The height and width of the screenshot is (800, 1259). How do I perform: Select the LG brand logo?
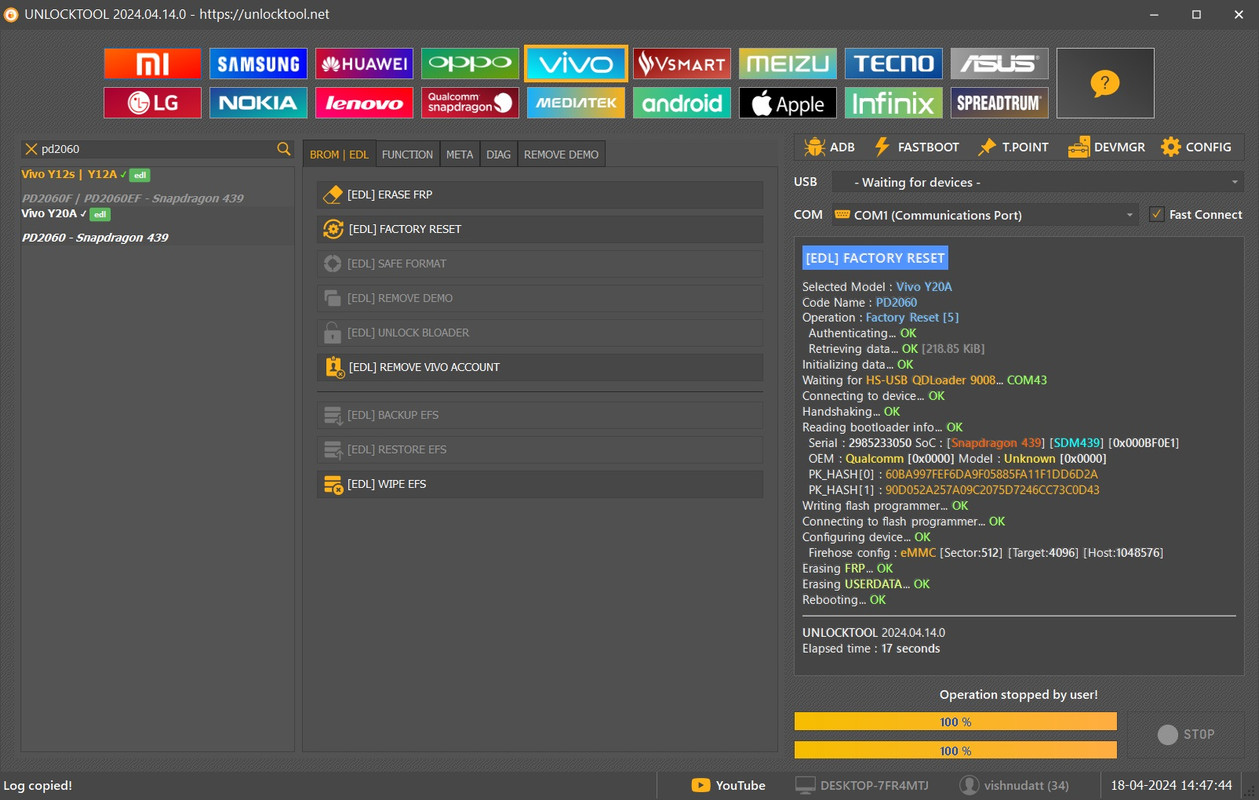coord(152,103)
